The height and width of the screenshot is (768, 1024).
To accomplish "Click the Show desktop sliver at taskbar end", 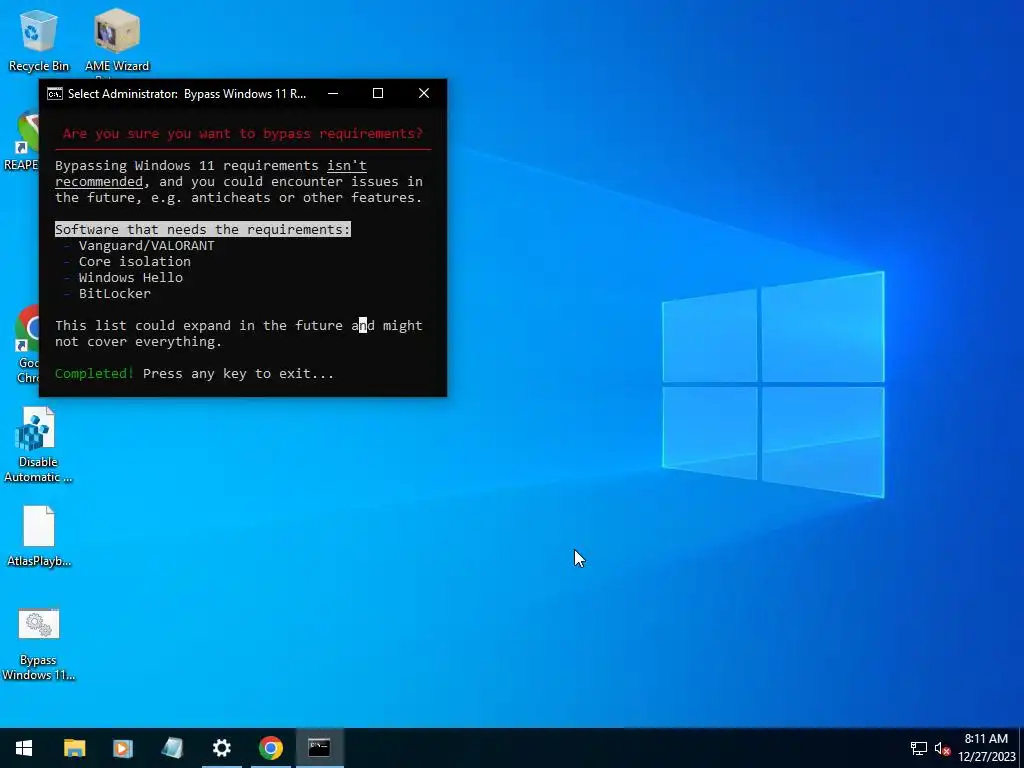I will (1021, 748).
